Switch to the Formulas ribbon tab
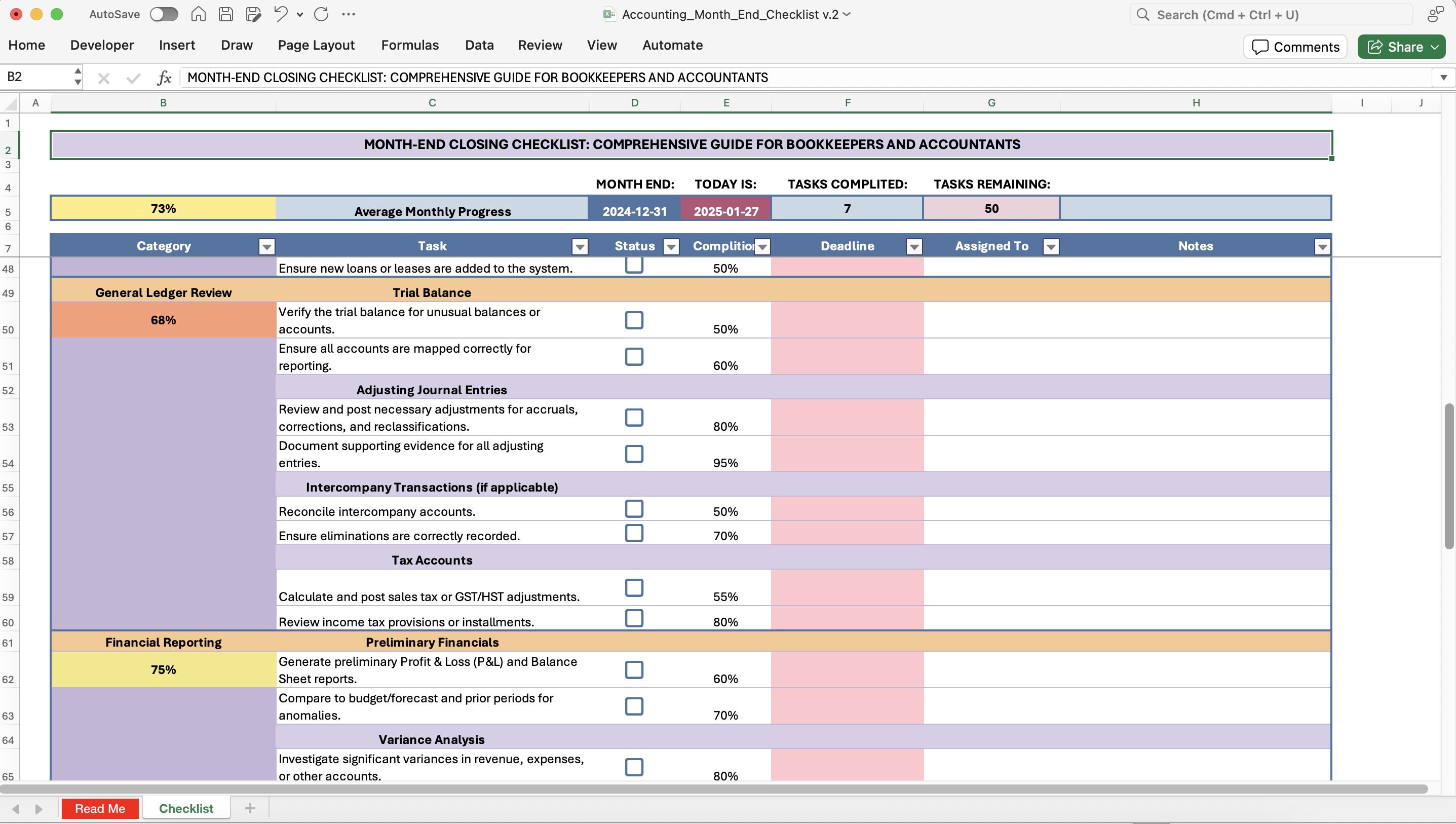This screenshot has height=824, width=1456. point(409,45)
